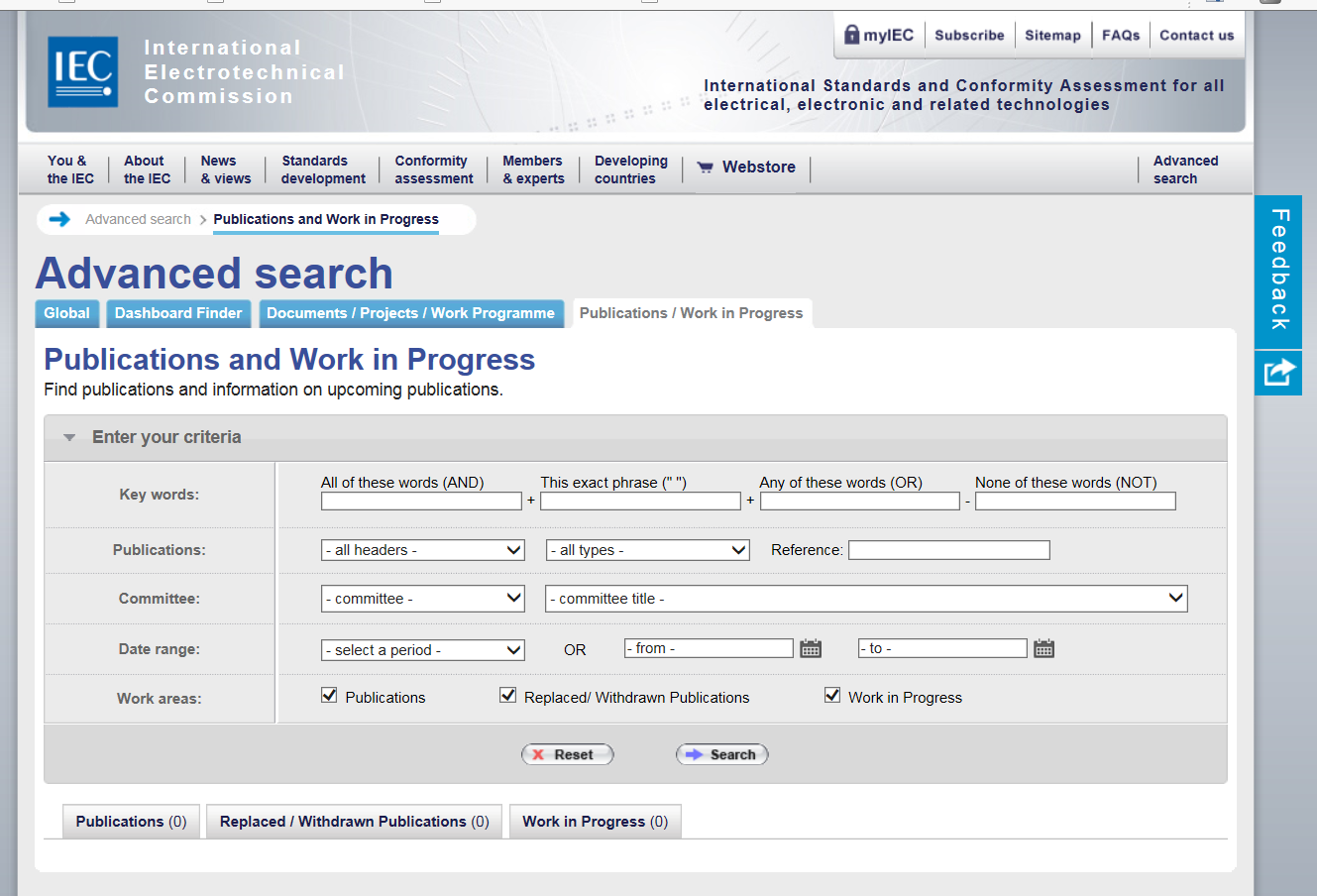Open the Feedback side tab

(1278, 272)
